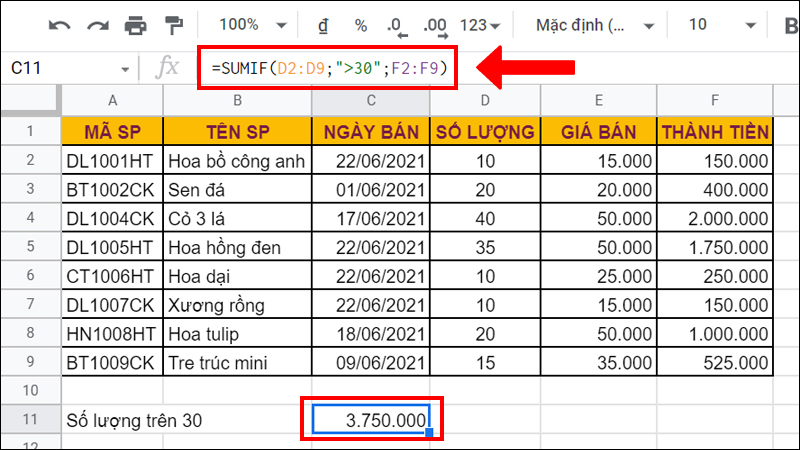800x450 pixels.
Task: Click the select-all corner box
Action: point(31,101)
